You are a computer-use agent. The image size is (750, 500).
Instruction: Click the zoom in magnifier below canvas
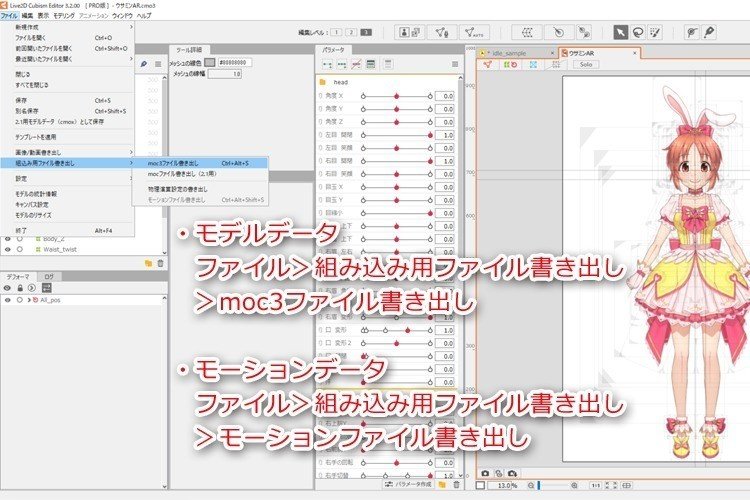click(574, 485)
